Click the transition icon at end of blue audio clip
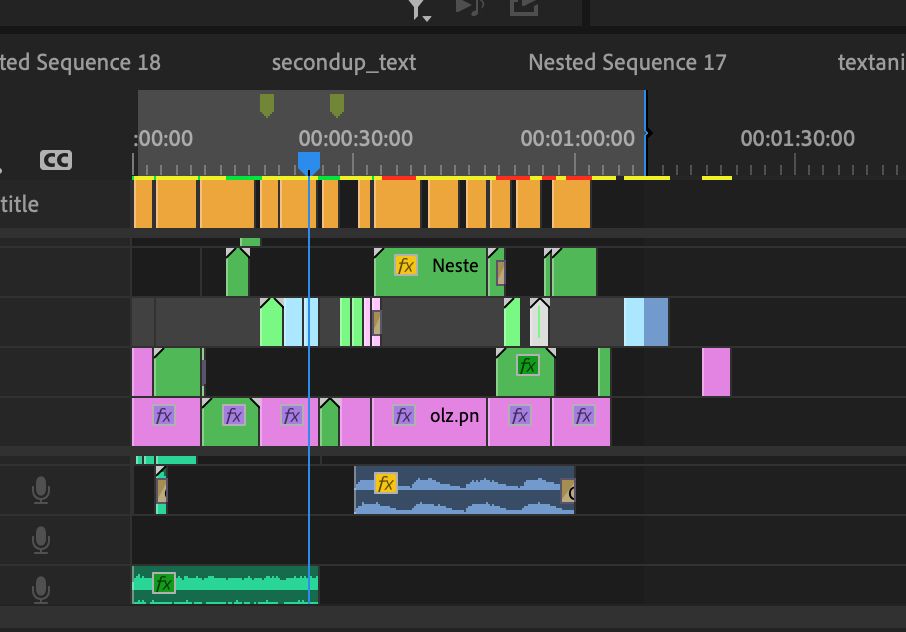This screenshot has height=632, width=906. point(568,491)
